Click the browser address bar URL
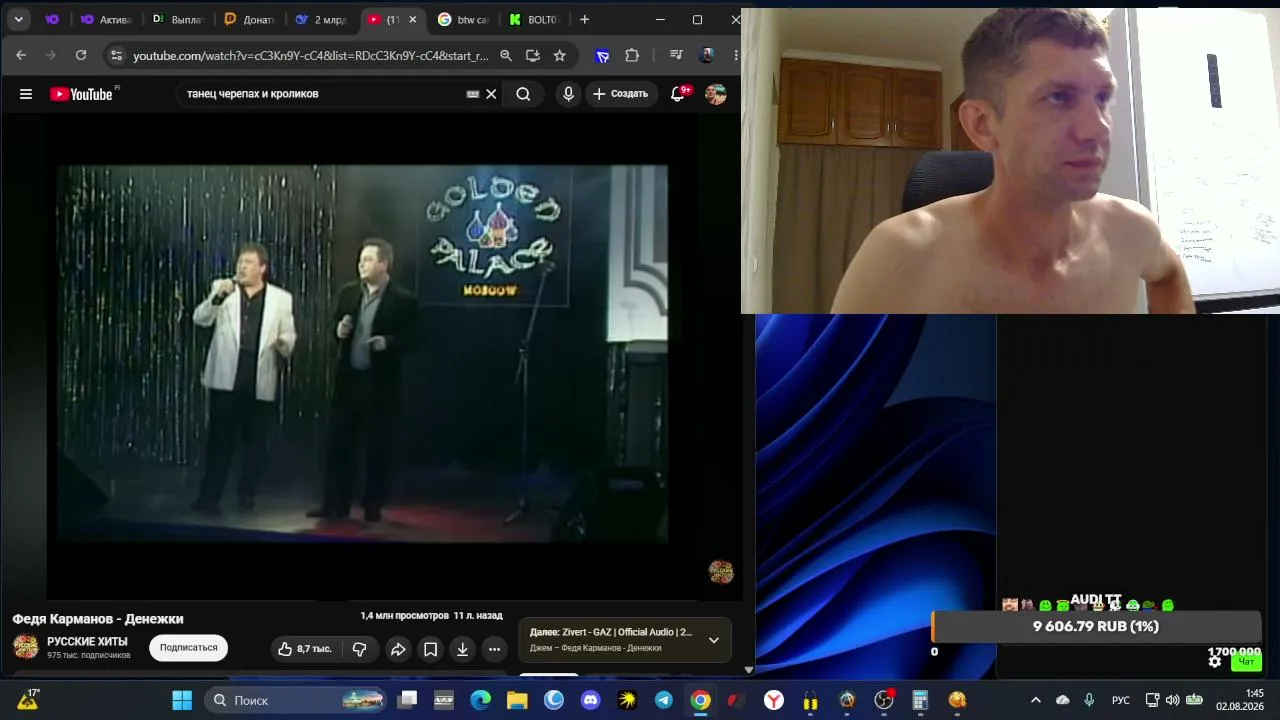The width and height of the screenshot is (1280, 720). coord(310,56)
